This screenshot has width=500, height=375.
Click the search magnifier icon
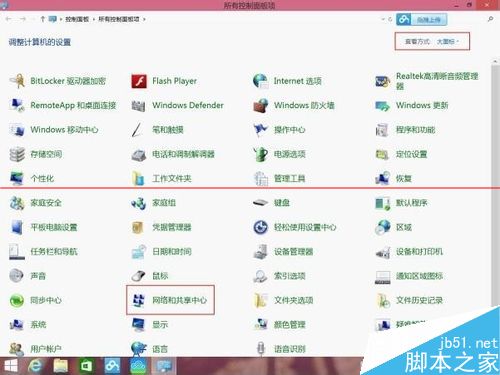[x=490, y=19]
